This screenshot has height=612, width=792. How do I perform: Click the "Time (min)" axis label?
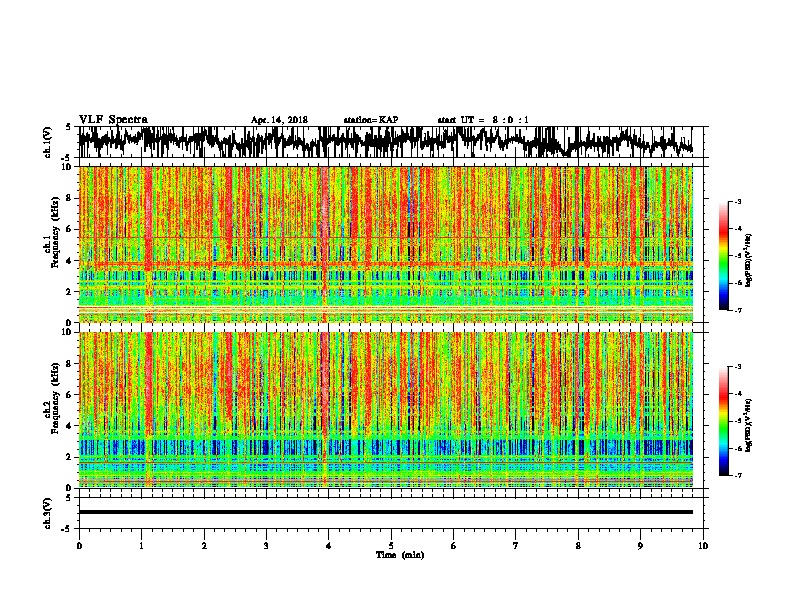(x=400, y=555)
